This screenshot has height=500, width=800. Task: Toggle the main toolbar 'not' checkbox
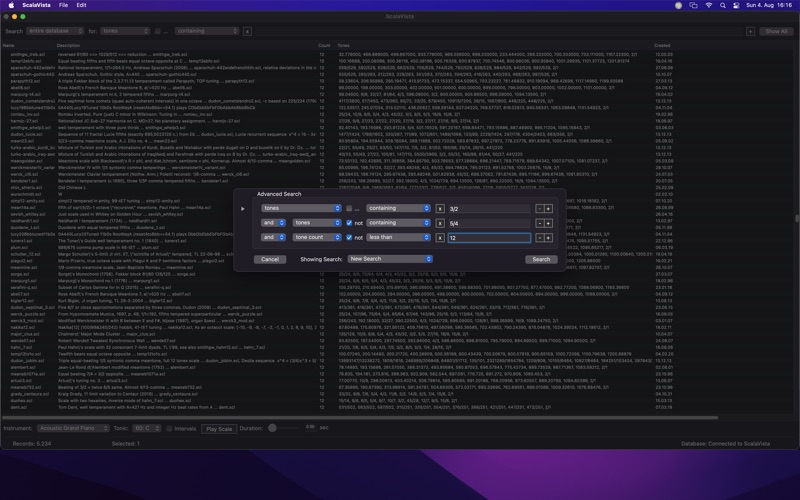tap(158, 31)
